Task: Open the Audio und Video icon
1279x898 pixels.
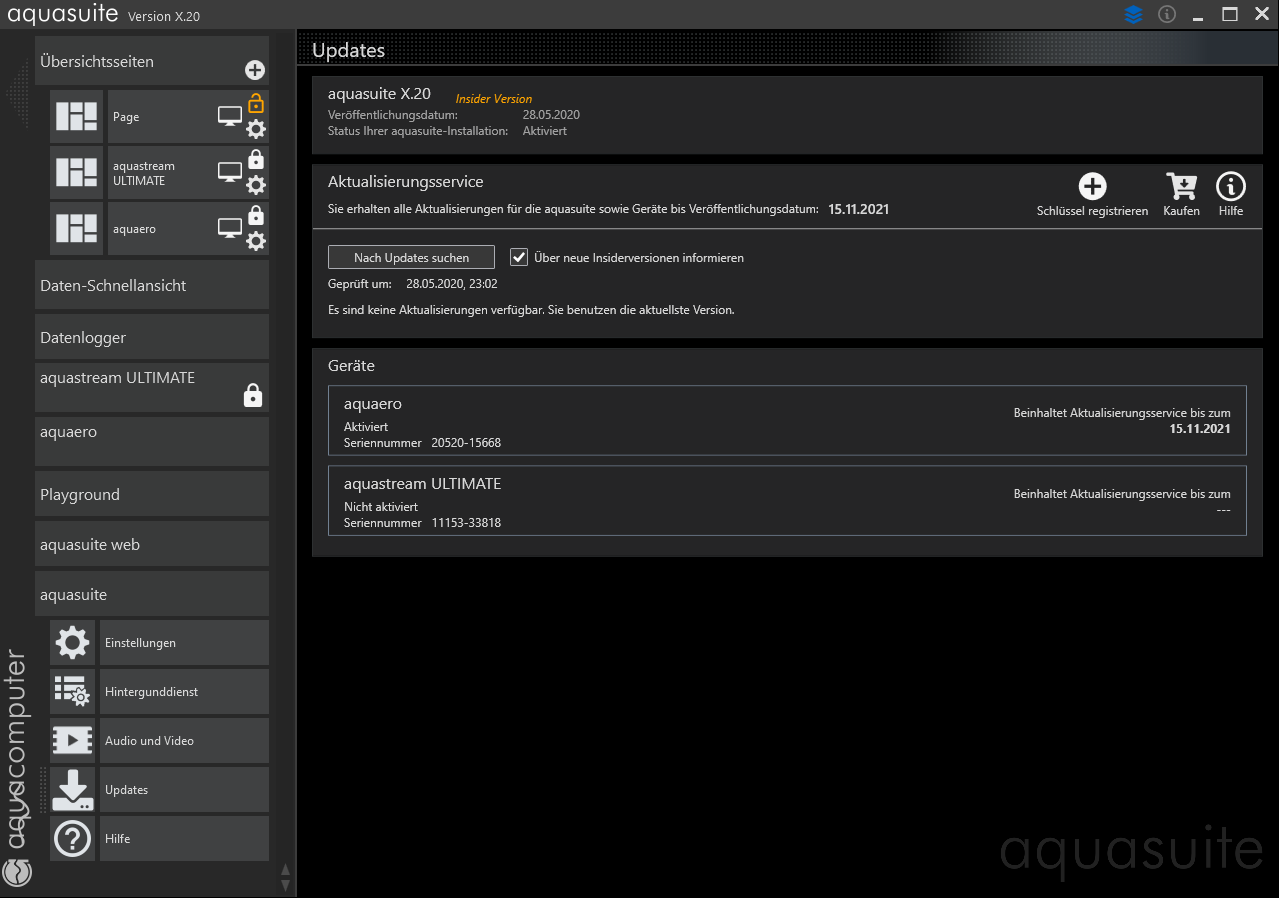Action: pyautogui.click(x=72, y=741)
